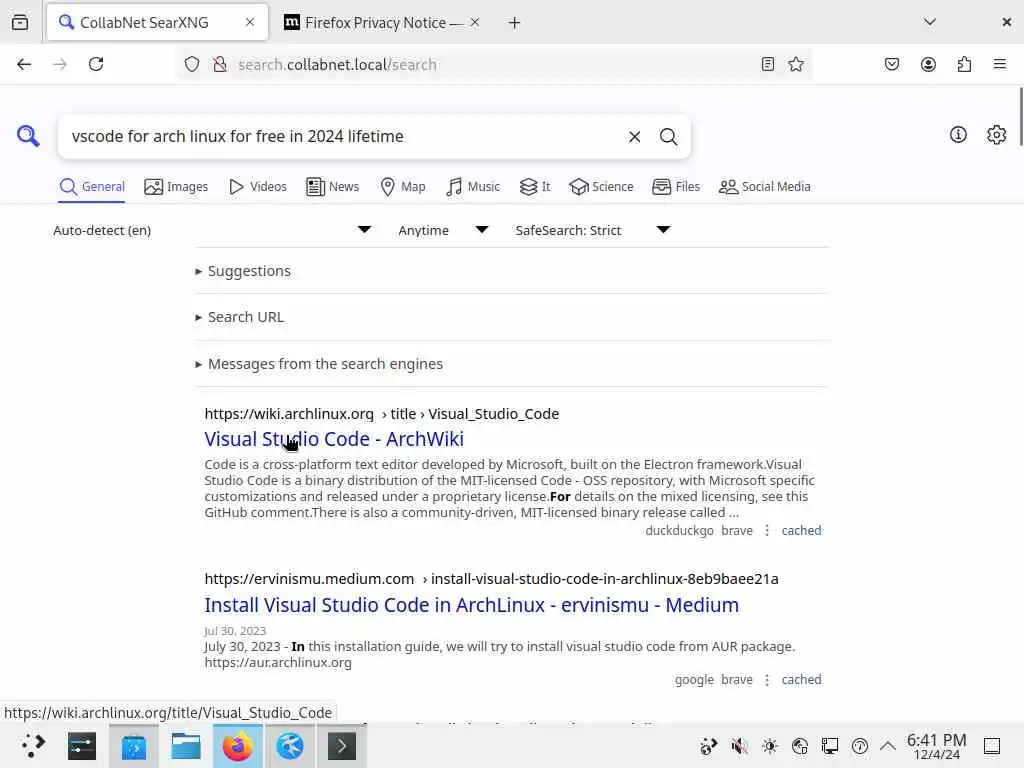Show hidden system tray icons arrow
Screen dimensions: 1024x768
tap(888, 746)
